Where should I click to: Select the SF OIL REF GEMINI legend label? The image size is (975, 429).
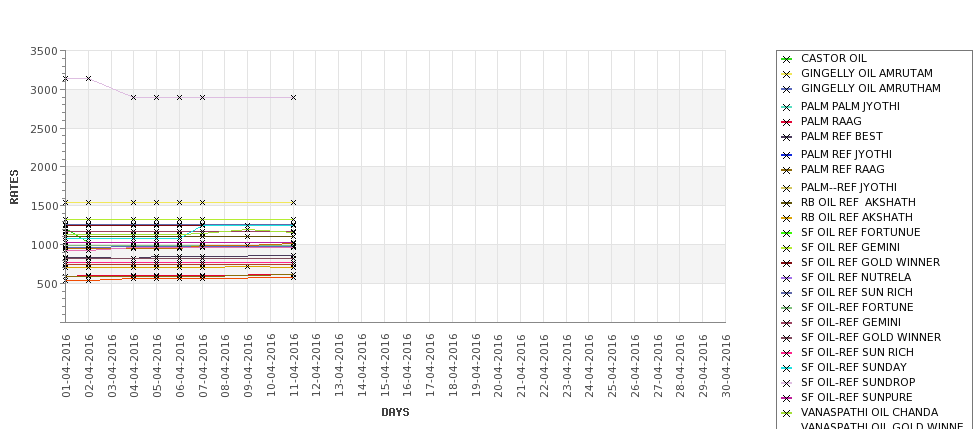pos(850,247)
